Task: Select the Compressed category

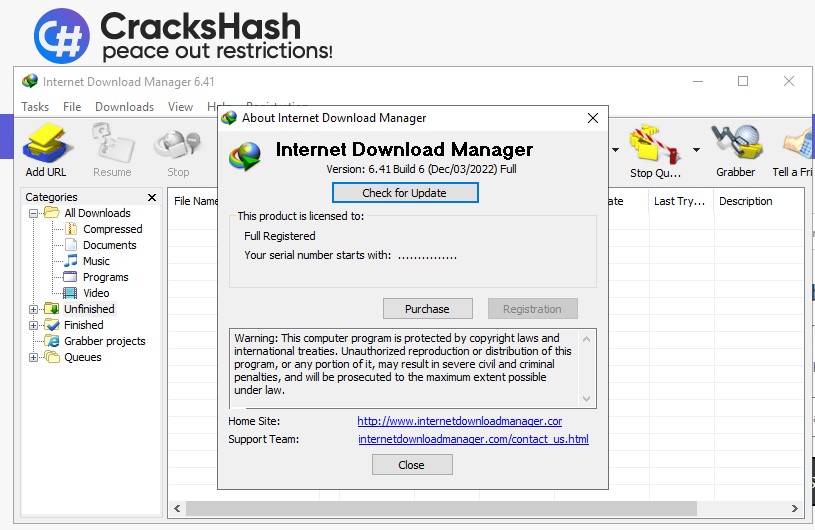Action: click(112, 229)
